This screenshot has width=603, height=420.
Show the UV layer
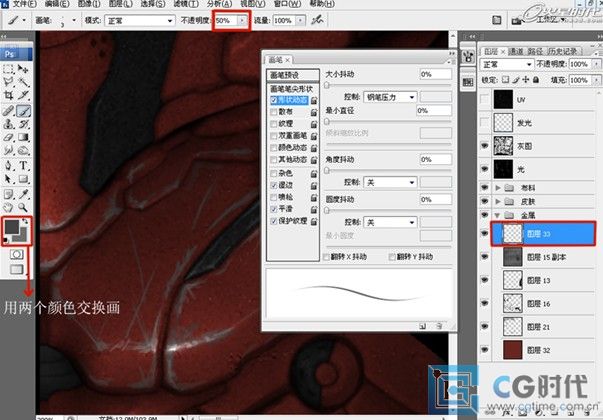(x=485, y=100)
